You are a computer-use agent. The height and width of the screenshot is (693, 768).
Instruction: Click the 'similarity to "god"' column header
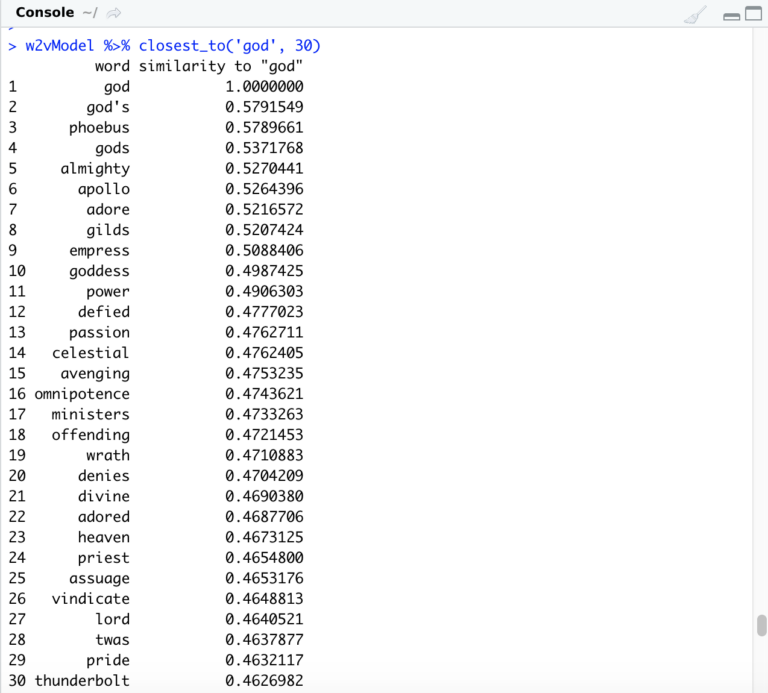click(221, 67)
